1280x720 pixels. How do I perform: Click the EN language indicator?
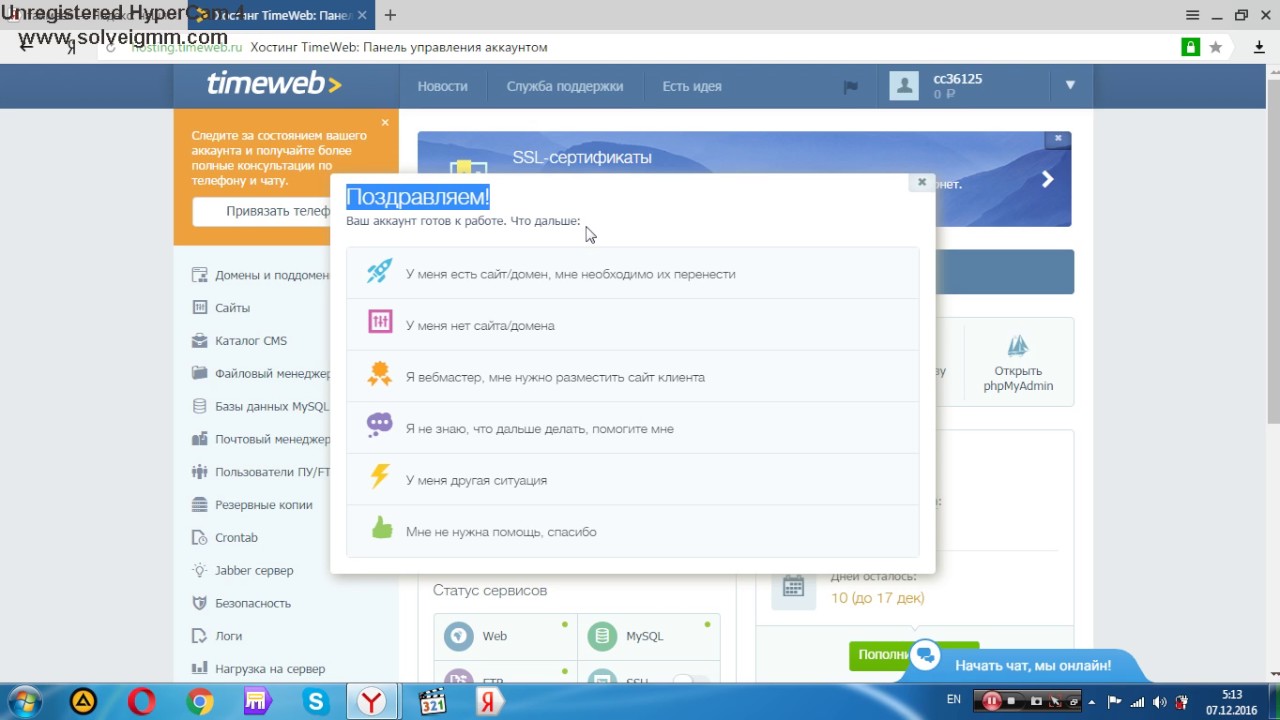(953, 700)
